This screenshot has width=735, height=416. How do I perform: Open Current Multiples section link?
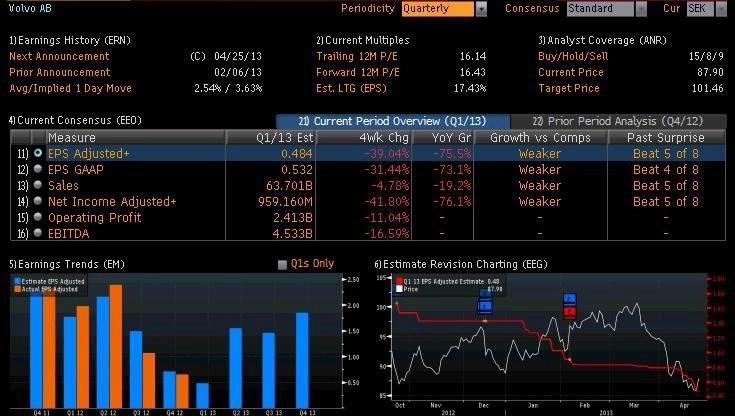pos(363,40)
